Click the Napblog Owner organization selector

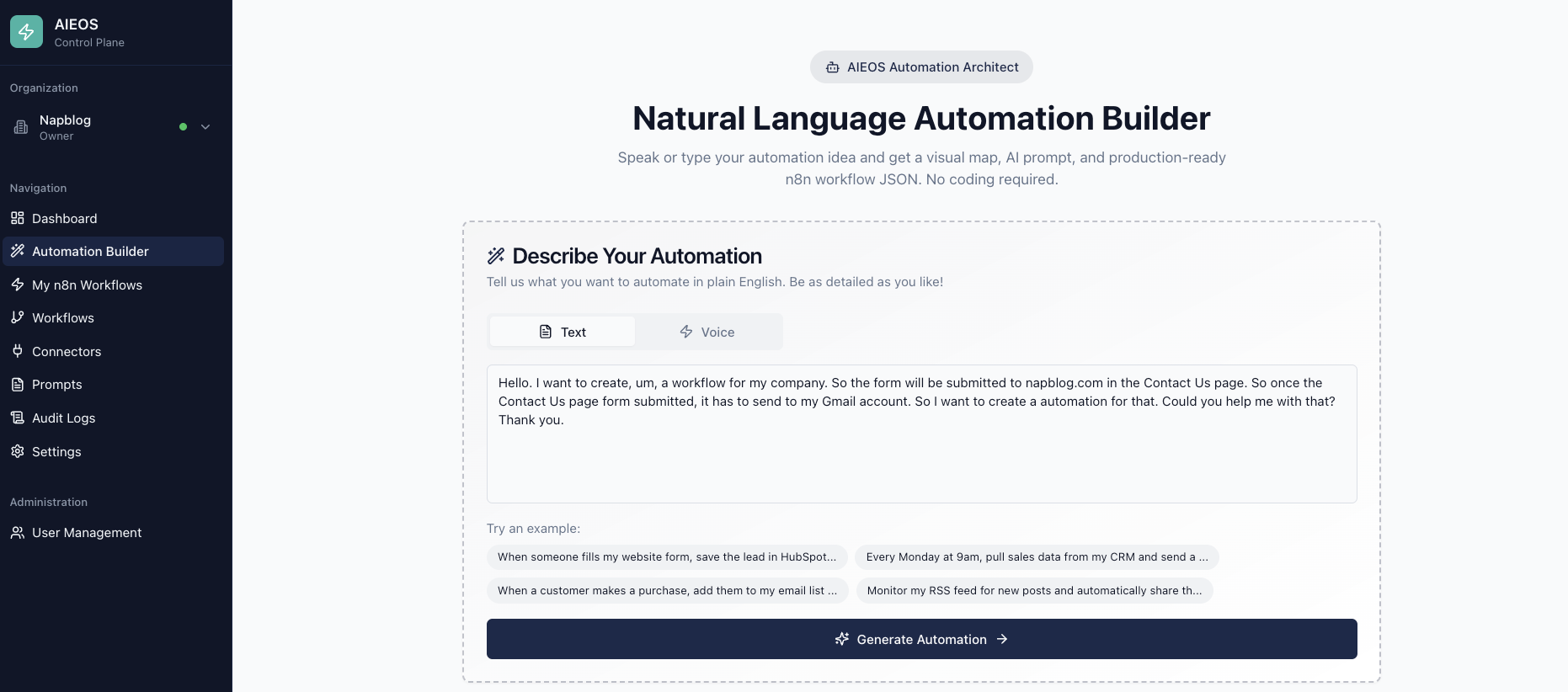click(x=114, y=127)
